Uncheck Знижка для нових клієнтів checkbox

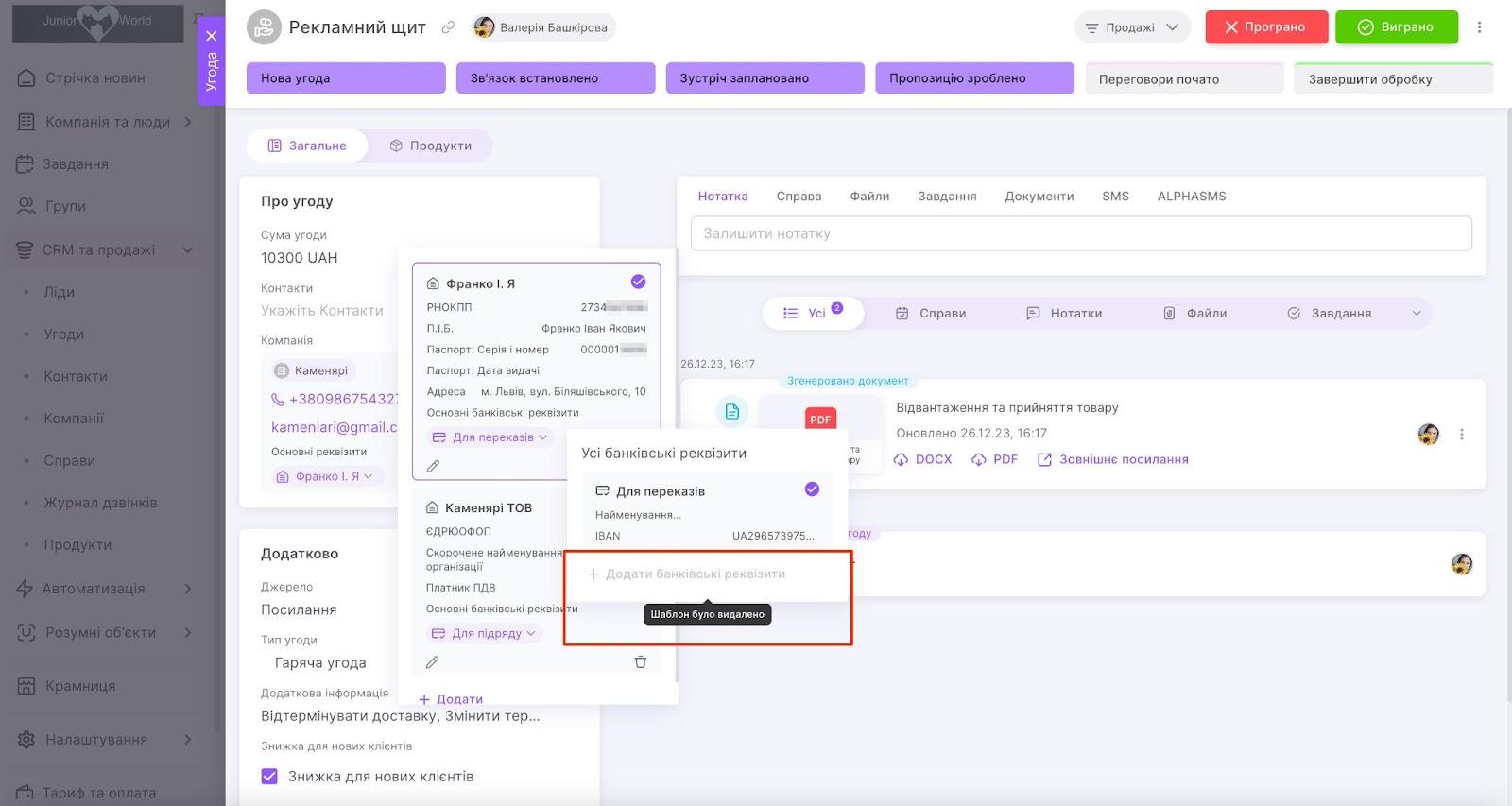pyautogui.click(x=269, y=777)
